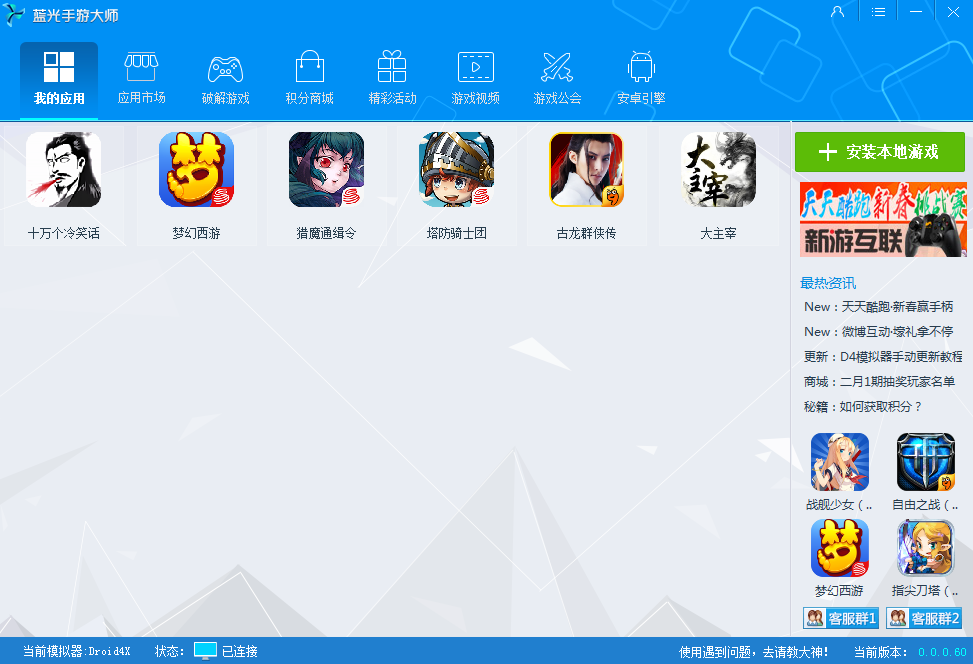Select the 自由之战 recommended game
The image size is (973, 664).
(x=925, y=462)
